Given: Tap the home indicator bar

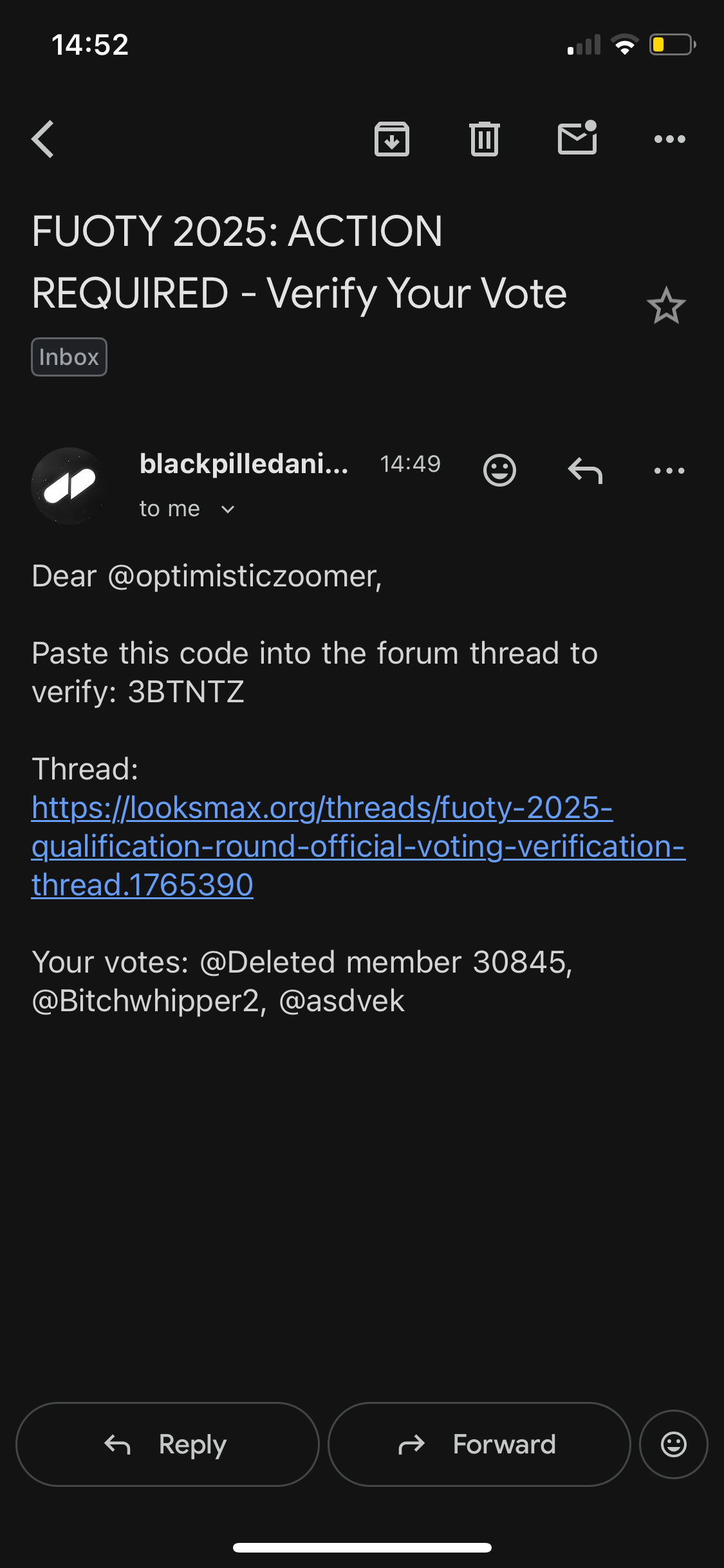Looking at the screenshot, I should tap(362, 1547).
